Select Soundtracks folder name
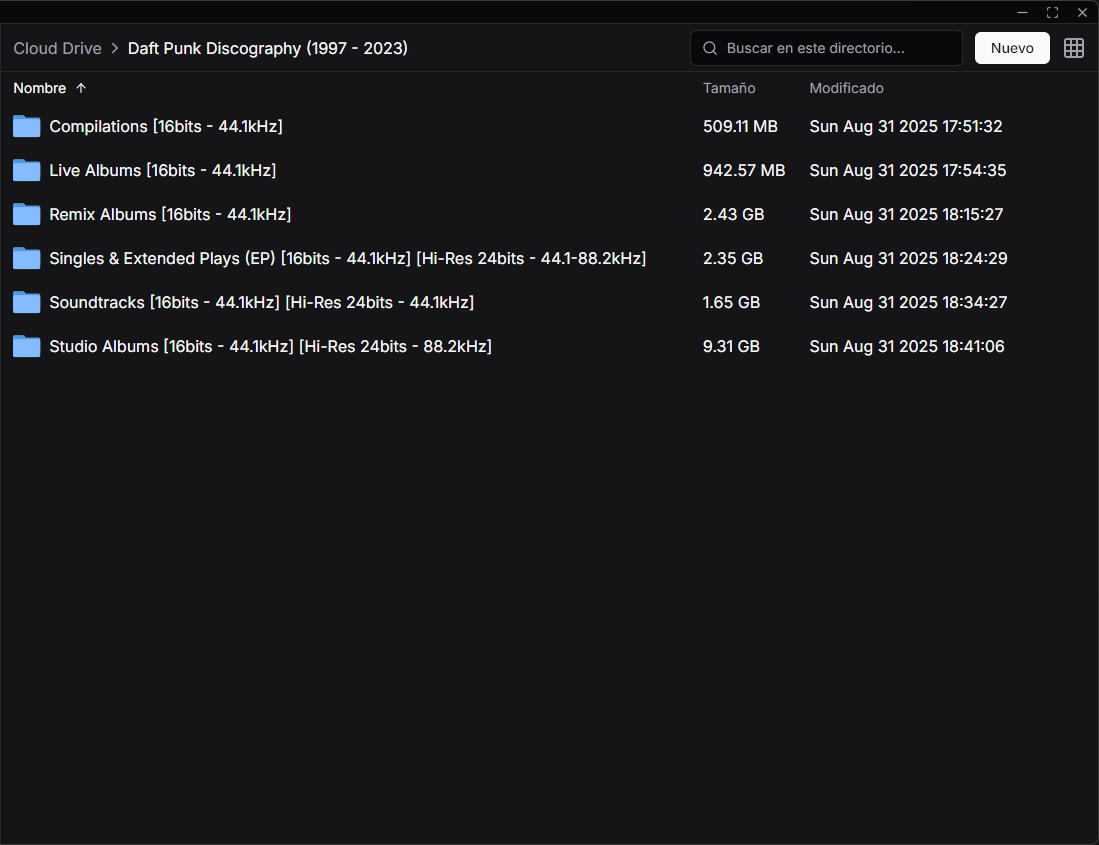This screenshot has width=1099, height=845. click(x=261, y=302)
